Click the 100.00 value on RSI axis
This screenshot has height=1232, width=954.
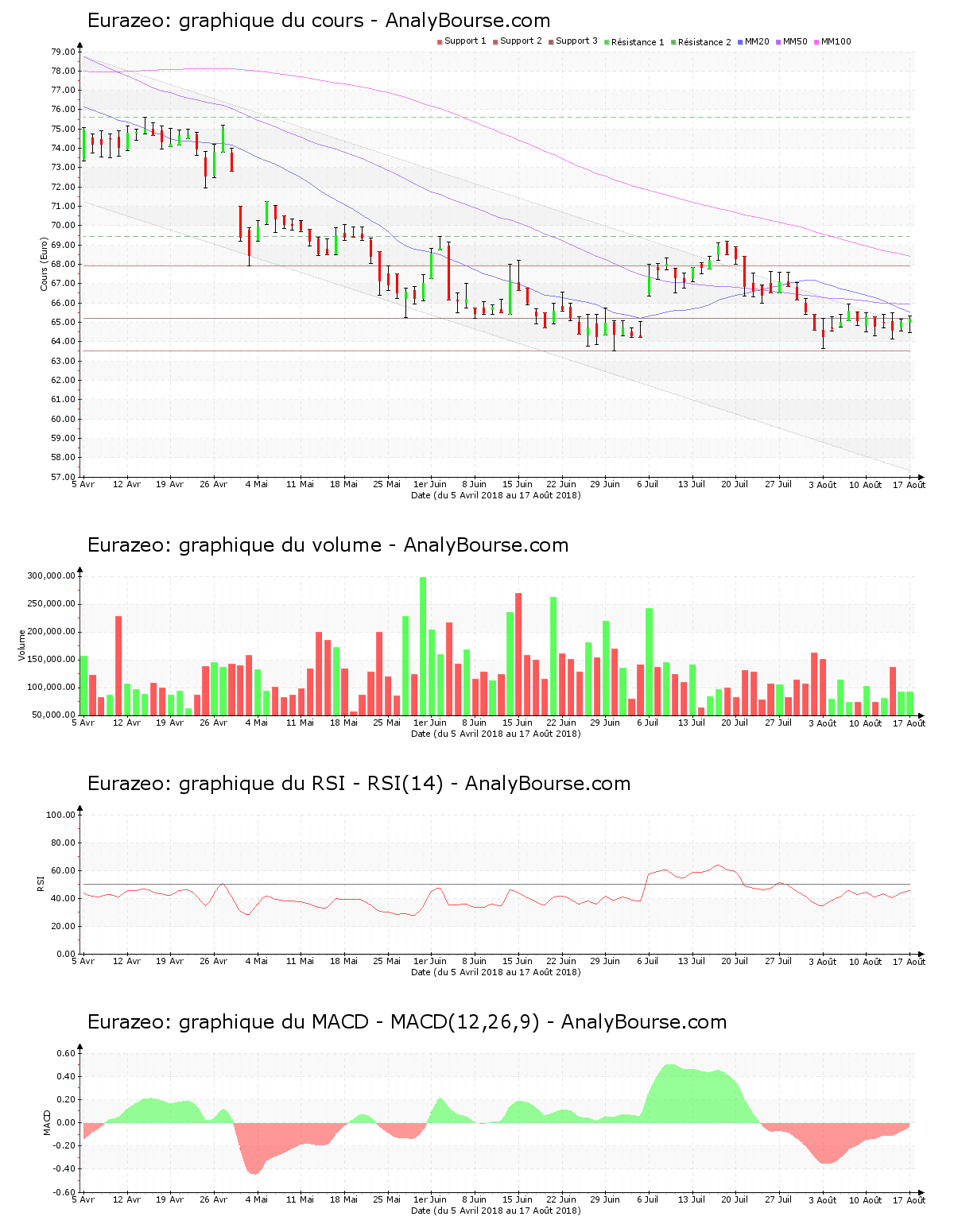[x=60, y=815]
